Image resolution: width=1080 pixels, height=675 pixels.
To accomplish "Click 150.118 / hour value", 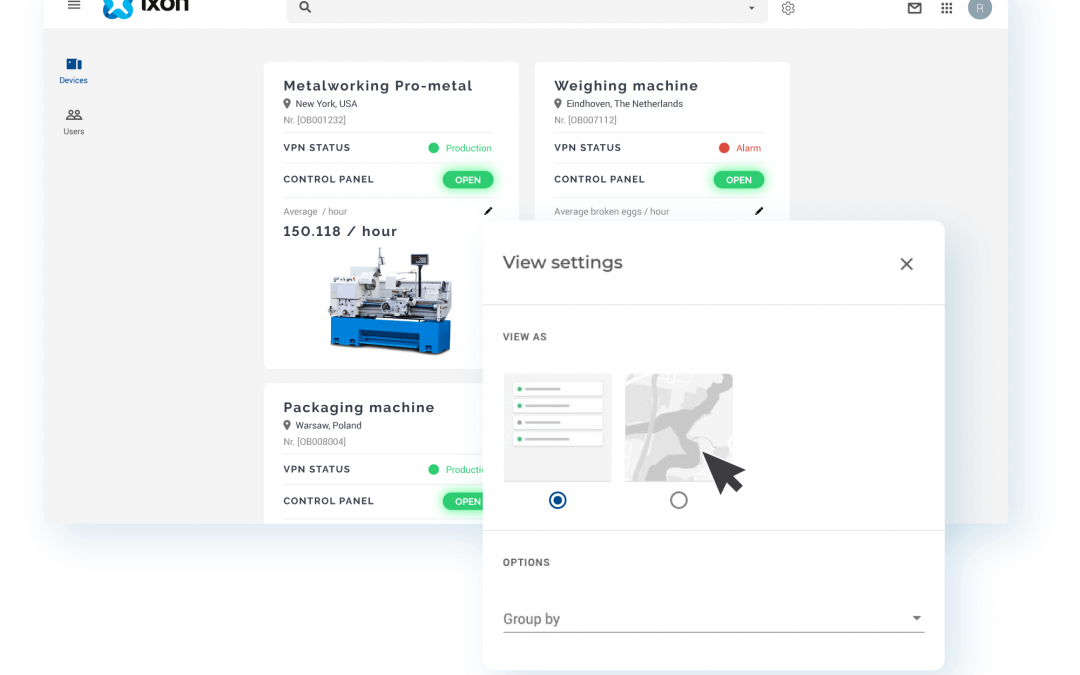I will 340,231.
